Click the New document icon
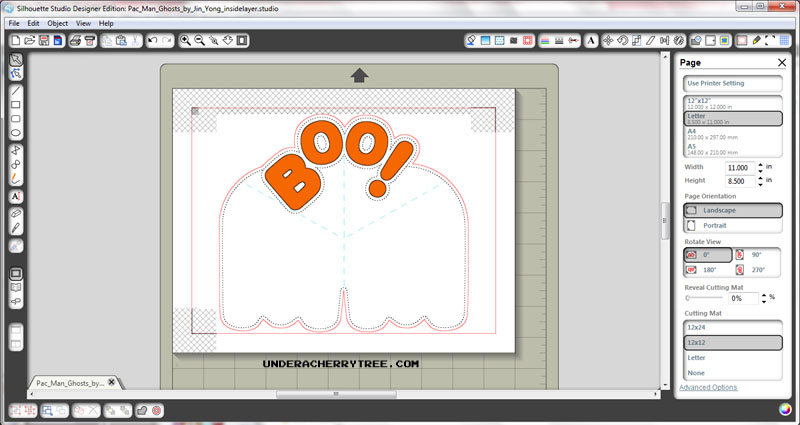This screenshot has height=425, width=800. (x=16, y=40)
